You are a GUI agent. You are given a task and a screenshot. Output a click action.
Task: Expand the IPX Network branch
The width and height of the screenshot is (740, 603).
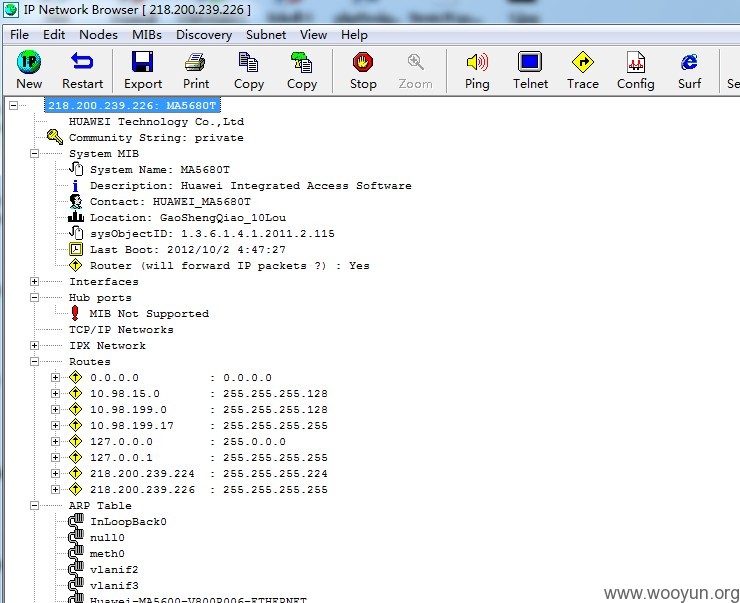coord(34,345)
